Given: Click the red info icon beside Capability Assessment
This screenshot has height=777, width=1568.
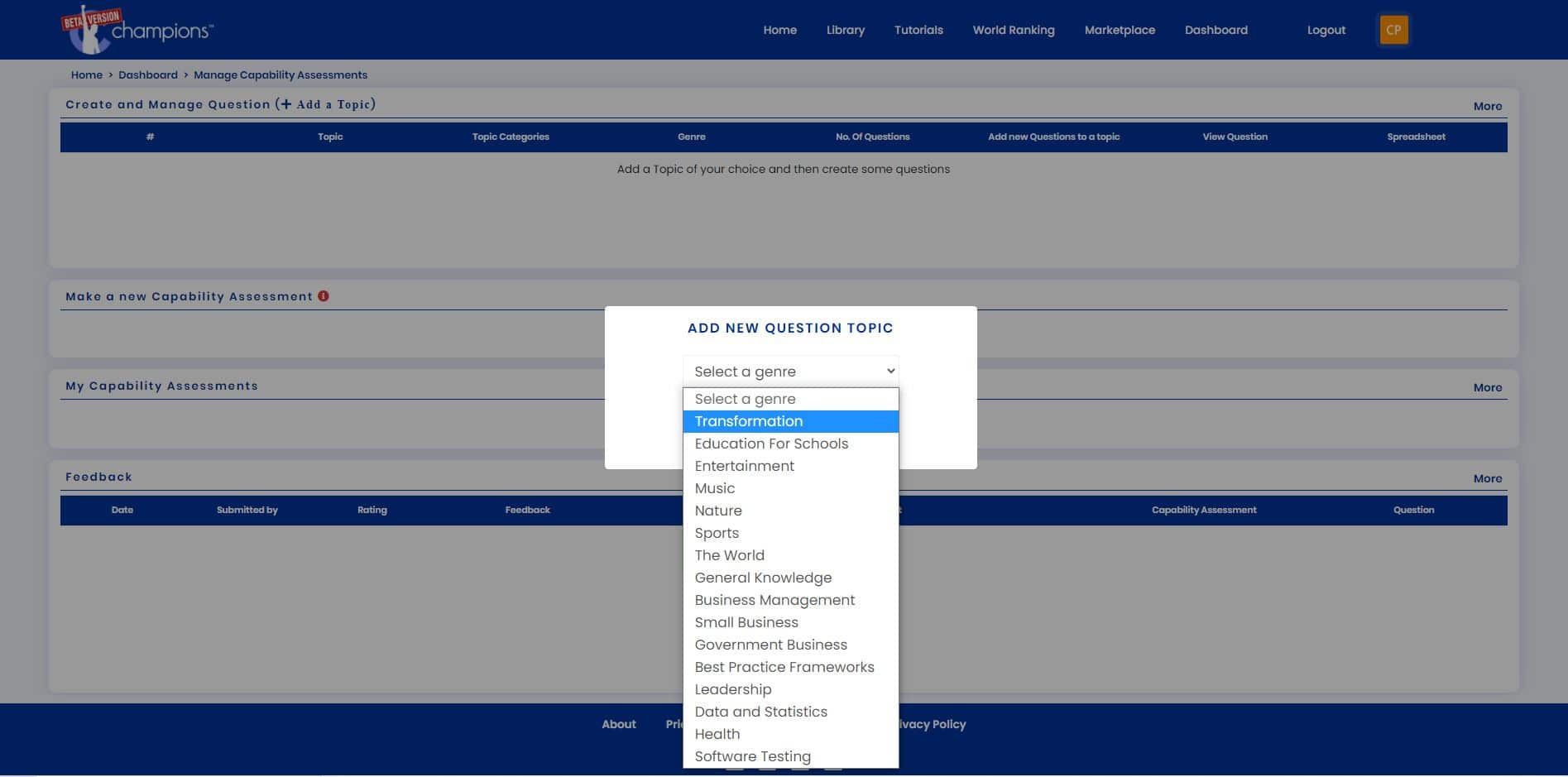Looking at the screenshot, I should 324,296.
